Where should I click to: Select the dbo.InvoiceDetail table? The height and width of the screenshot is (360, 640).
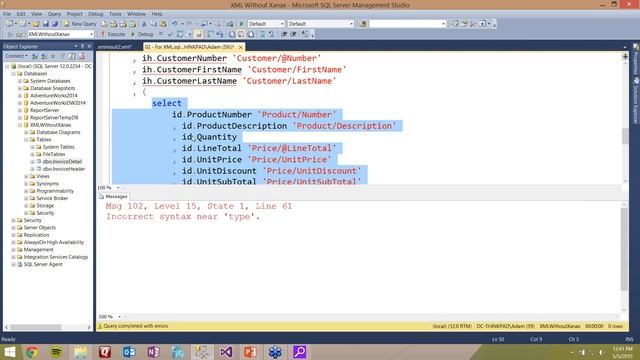click(x=62, y=162)
